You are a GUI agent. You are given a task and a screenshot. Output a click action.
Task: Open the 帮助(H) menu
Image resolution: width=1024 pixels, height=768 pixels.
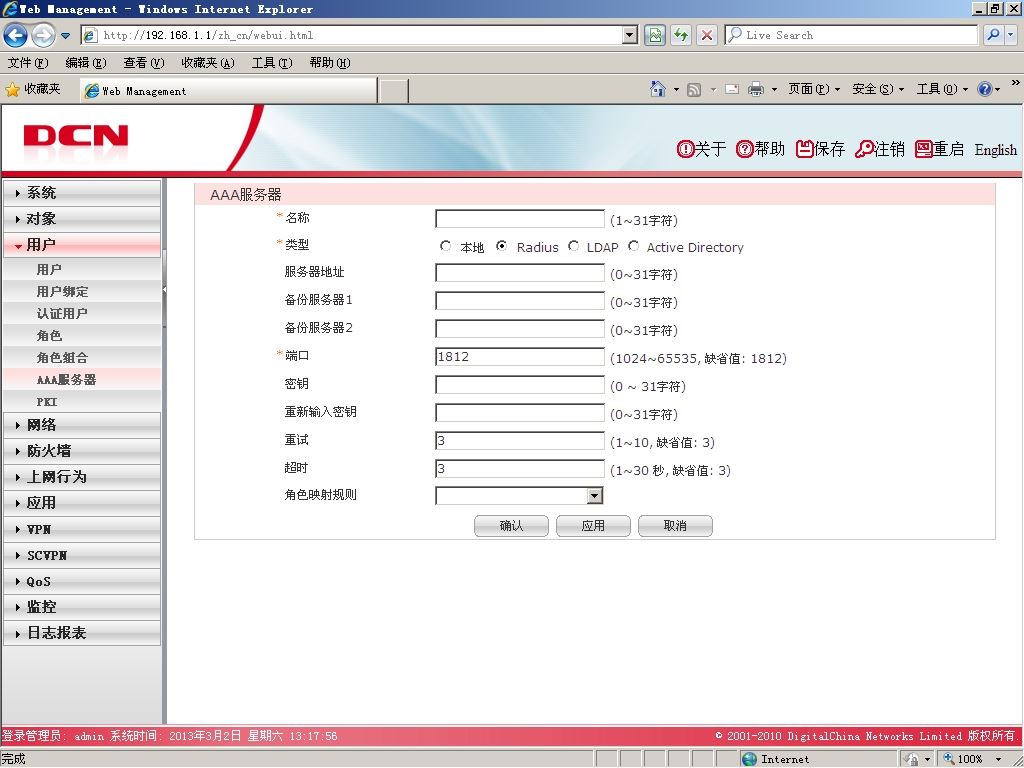330,63
